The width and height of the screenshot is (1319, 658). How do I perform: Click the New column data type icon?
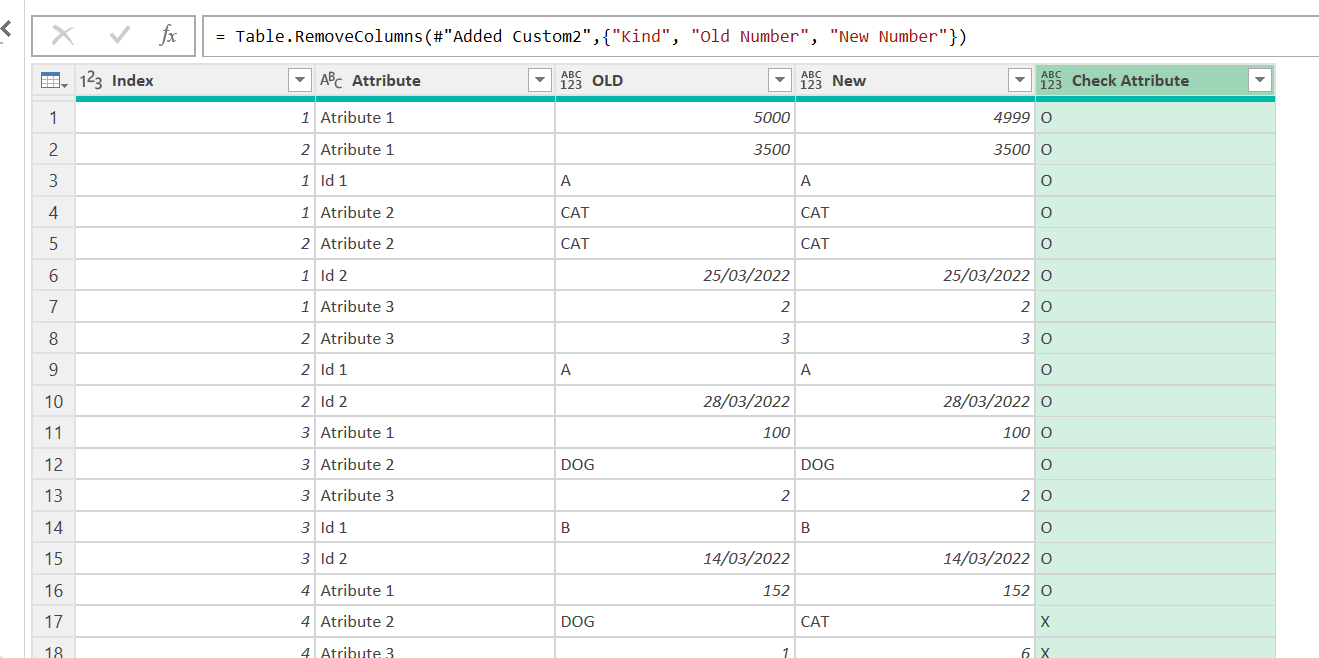(x=811, y=81)
